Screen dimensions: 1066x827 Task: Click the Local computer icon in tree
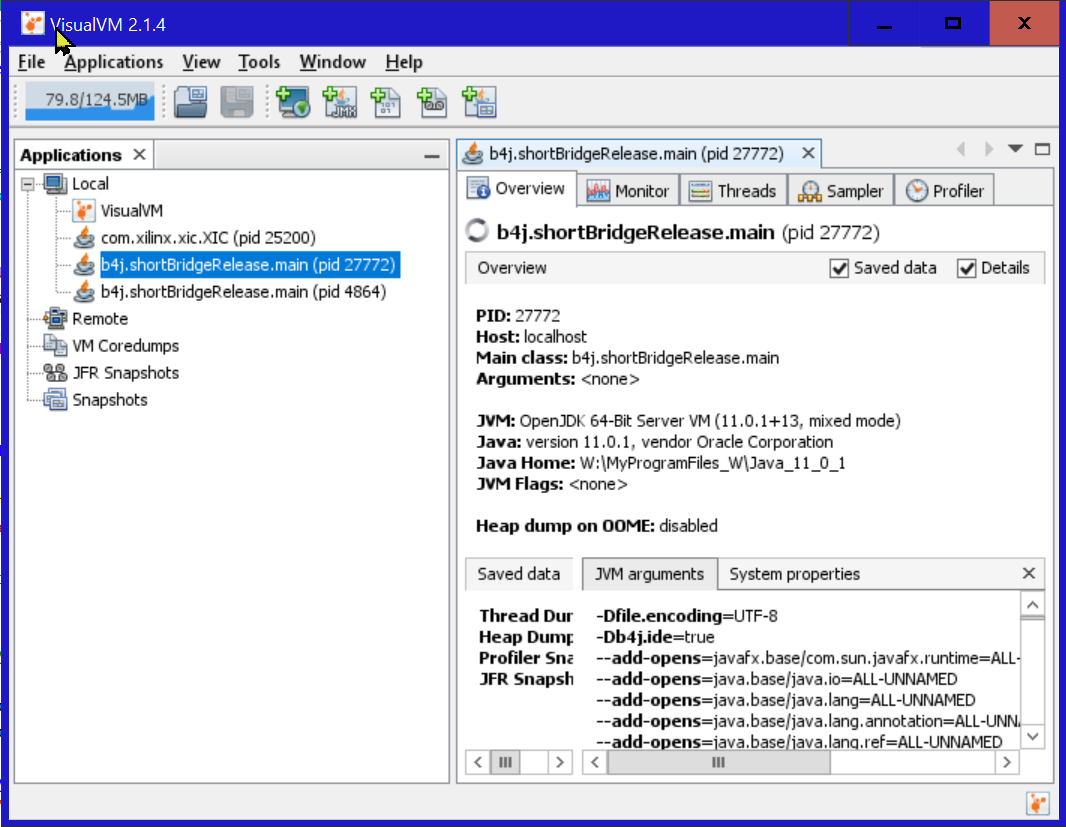tap(56, 184)
